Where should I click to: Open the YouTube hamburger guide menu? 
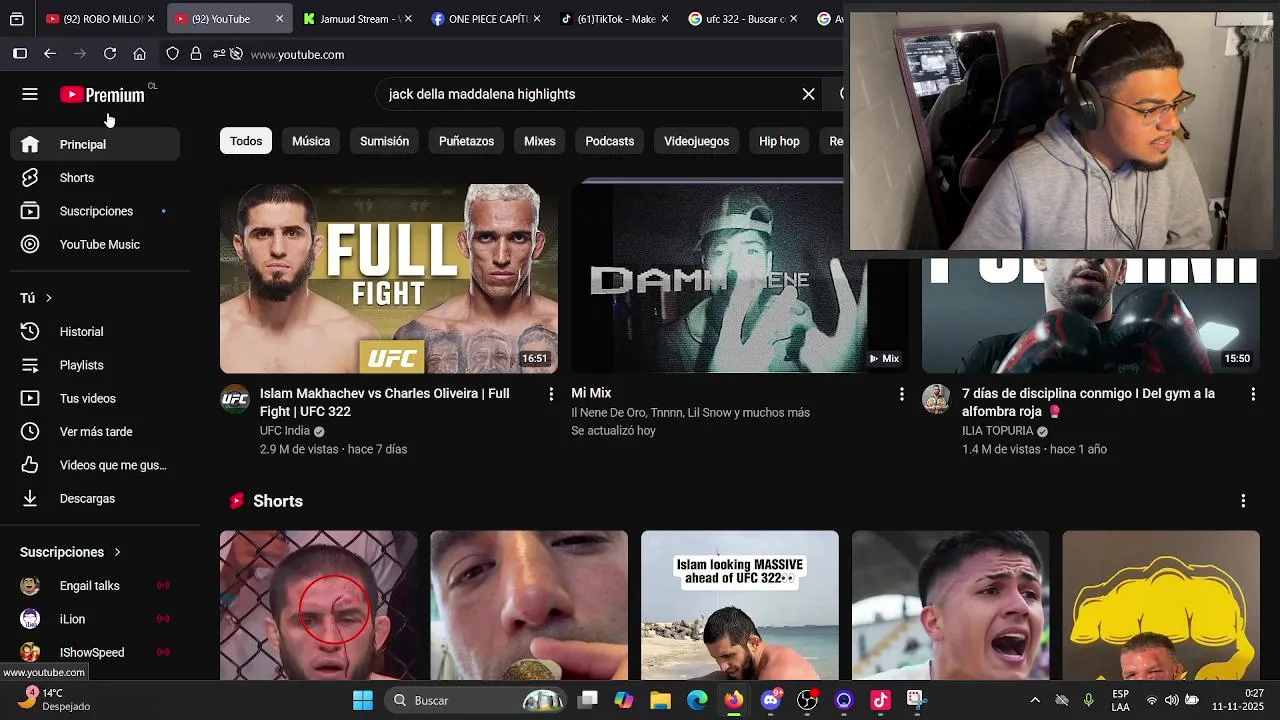tap(30, 94)
